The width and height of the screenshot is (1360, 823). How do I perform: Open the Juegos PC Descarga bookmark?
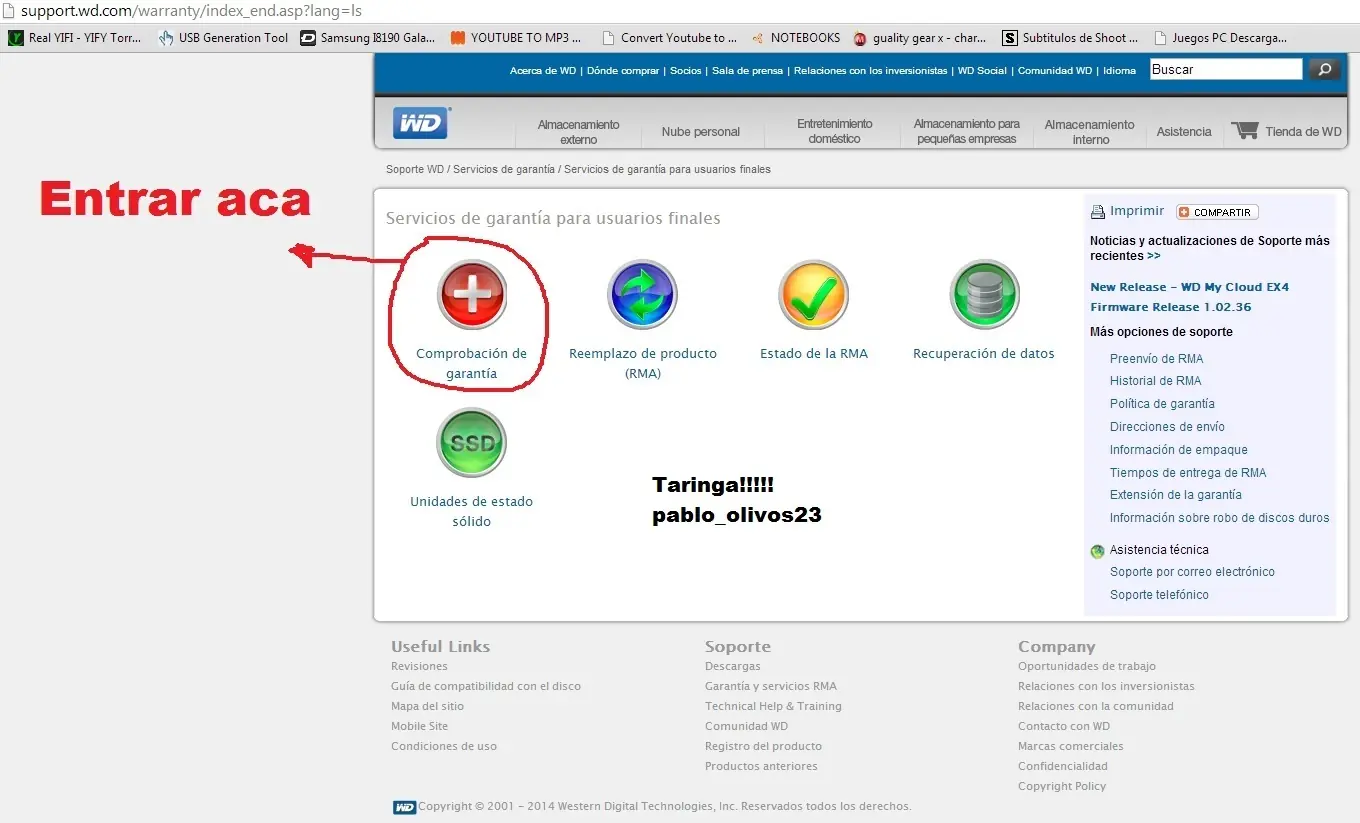(1221, 38)
